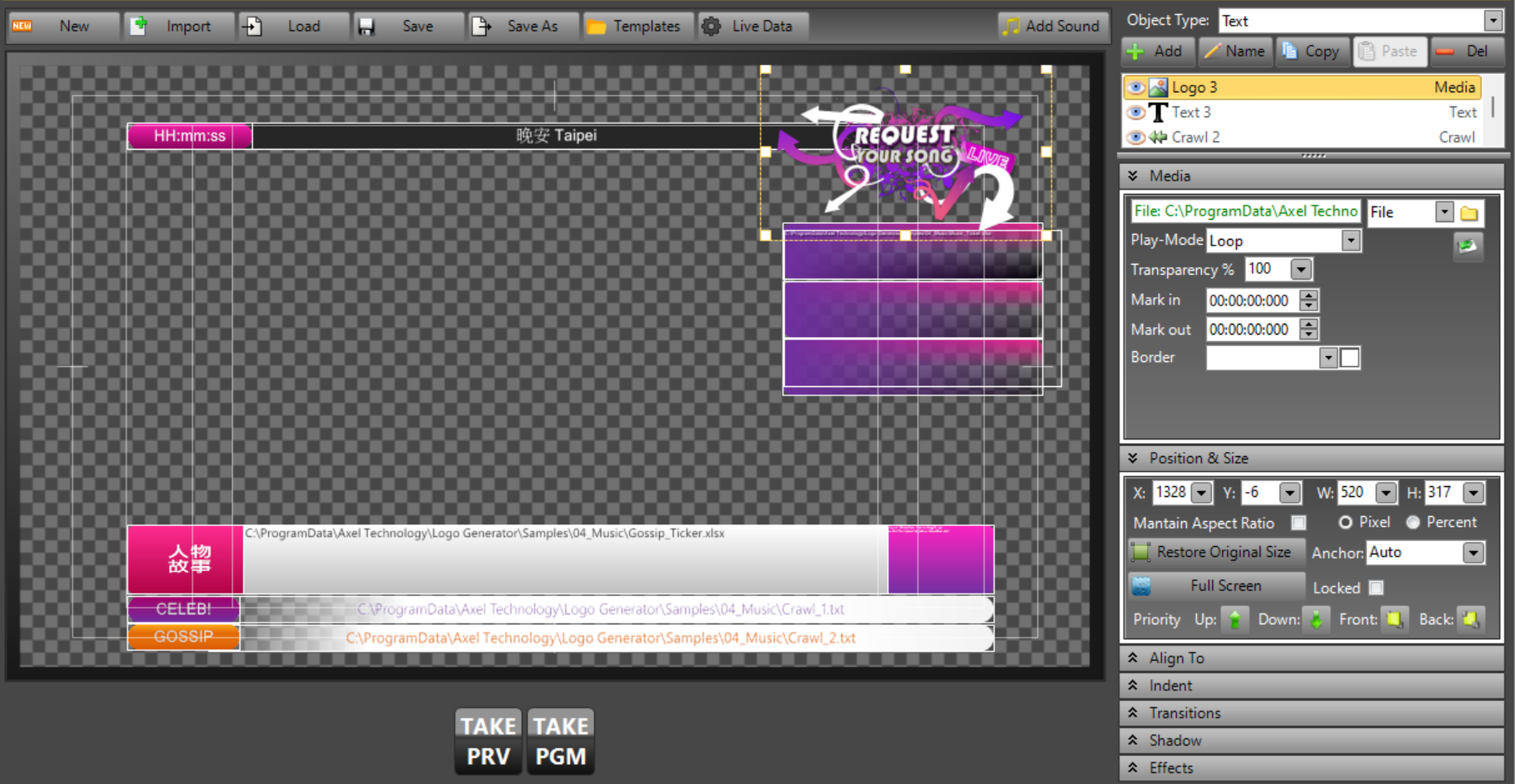Send object to back icon

coord(1471,619)
